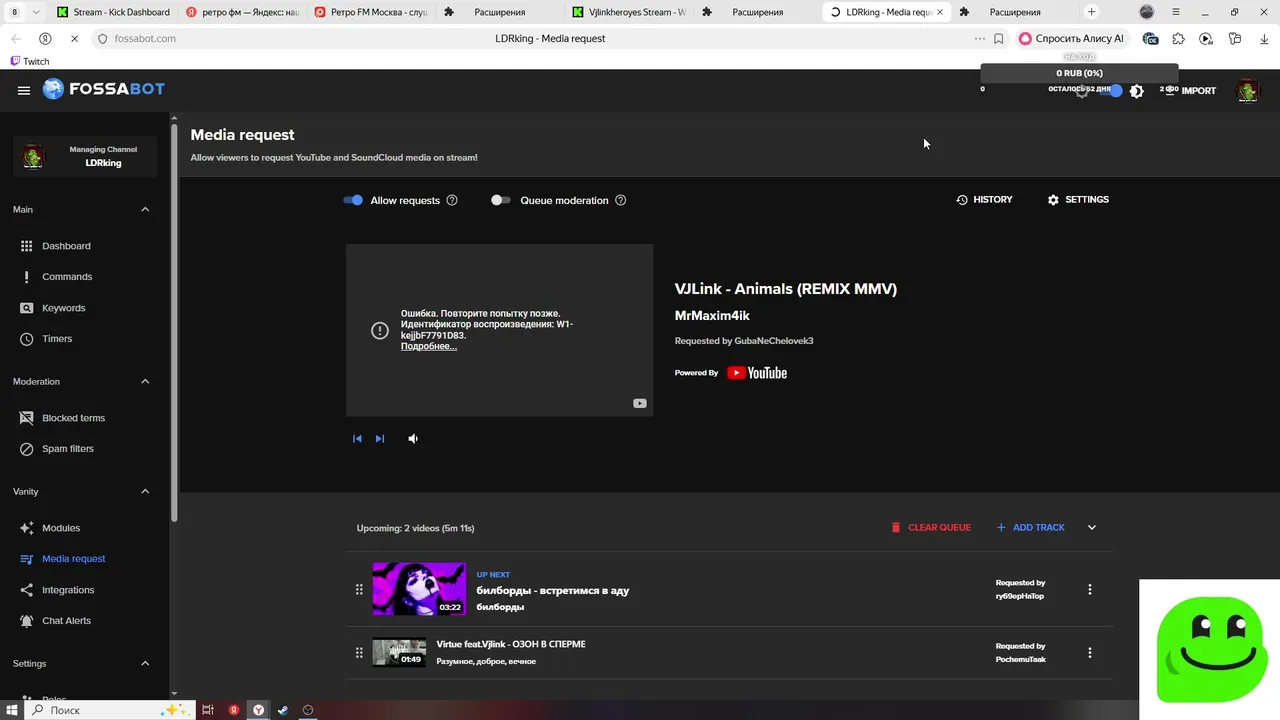Image resolution: width=1280 pixels, height=720 pixels.
Task: Click drag handle of билборды track
Action: (x=359, y=590)
